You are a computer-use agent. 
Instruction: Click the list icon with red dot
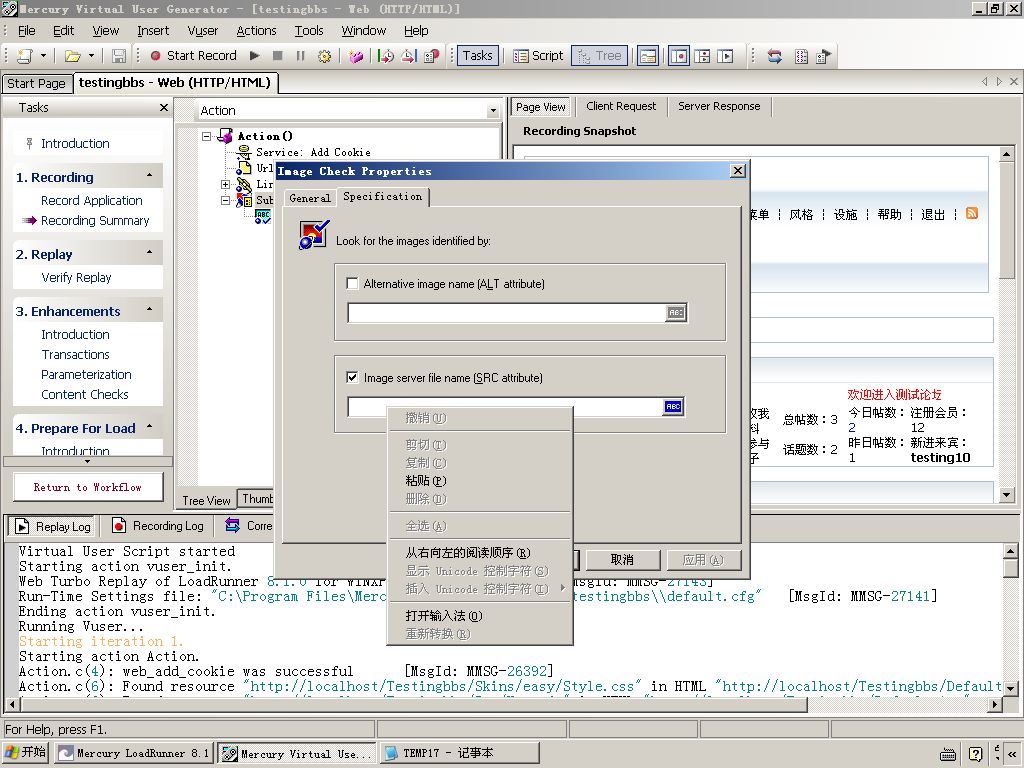click(432, 56)
